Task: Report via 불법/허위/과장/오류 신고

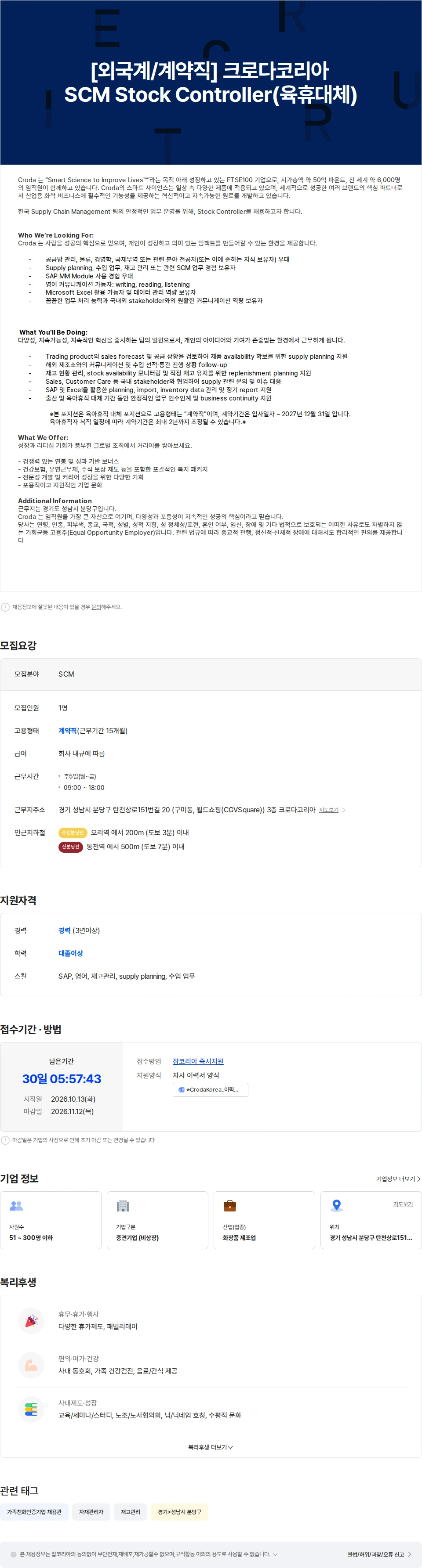Action: tap(379, 1554)
